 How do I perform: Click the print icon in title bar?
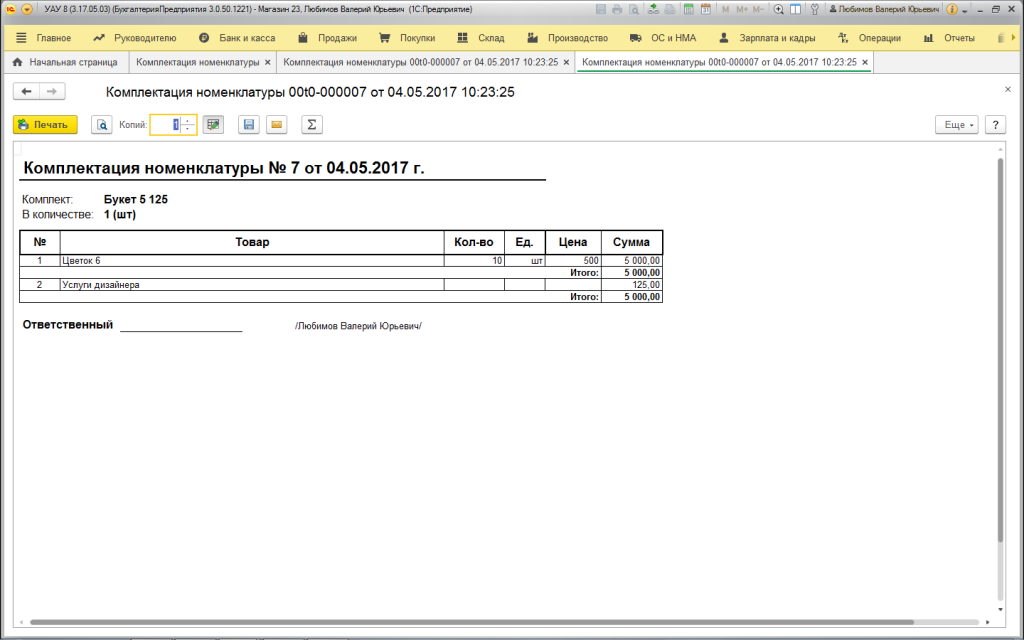617,10
